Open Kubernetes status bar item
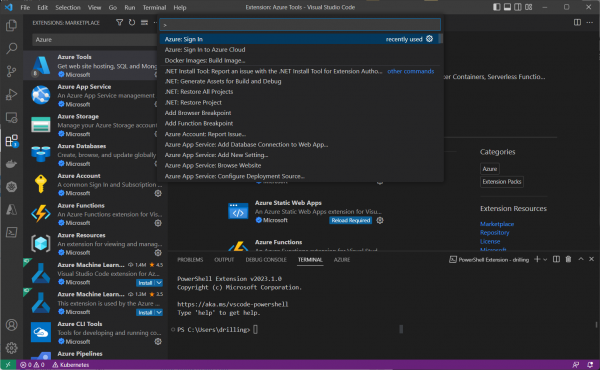The image size is (600, 370). click(x=71, y=365)
